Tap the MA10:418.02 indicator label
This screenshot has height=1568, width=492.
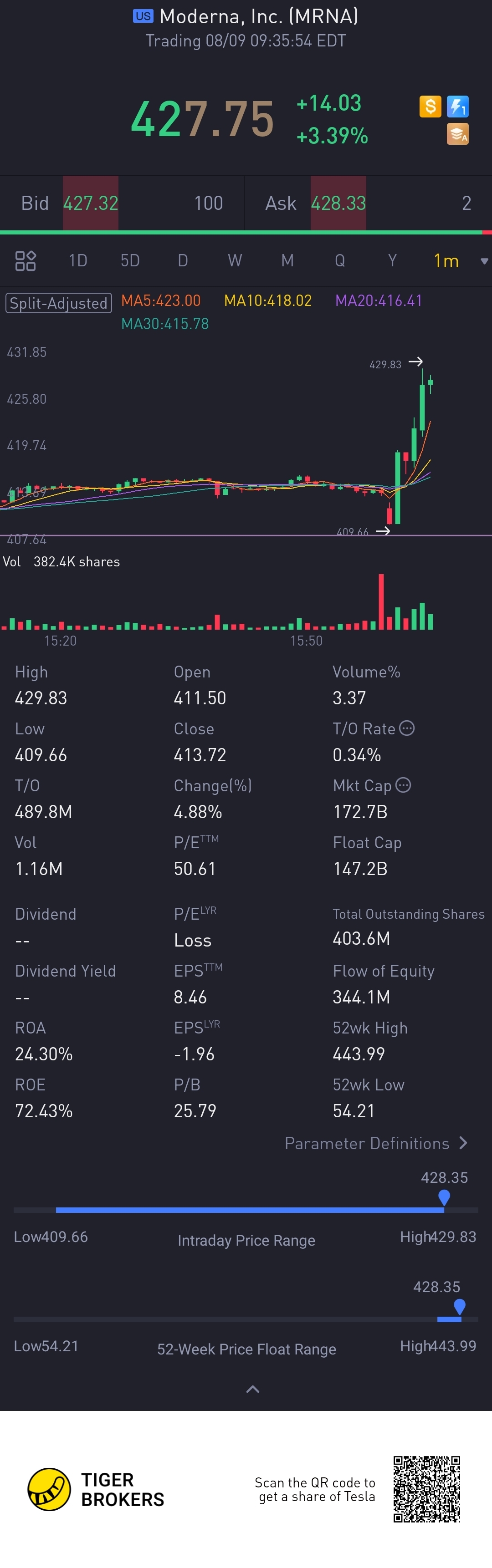point(268,300)
